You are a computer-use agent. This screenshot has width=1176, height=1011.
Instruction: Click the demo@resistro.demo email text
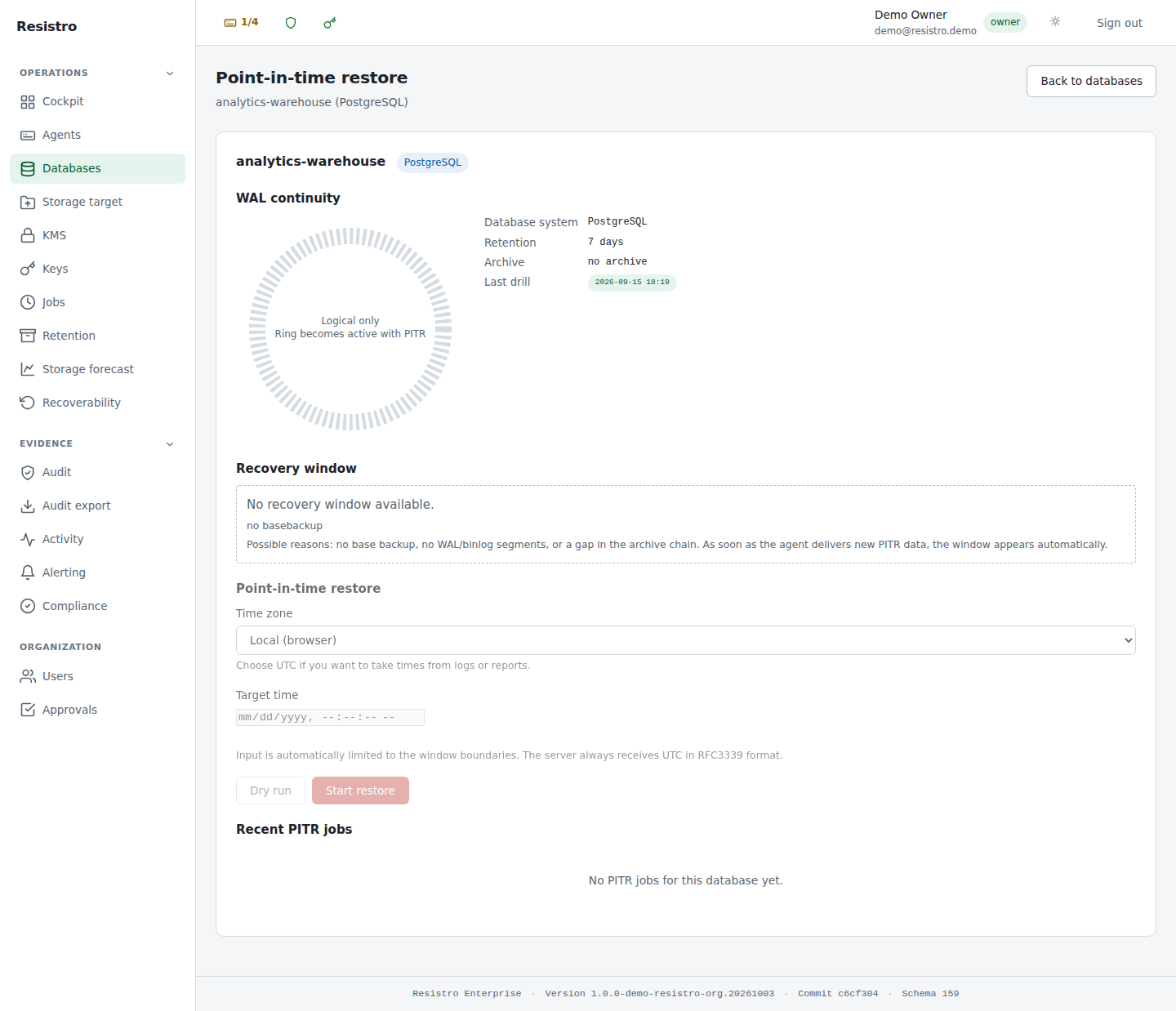point(925,31)
